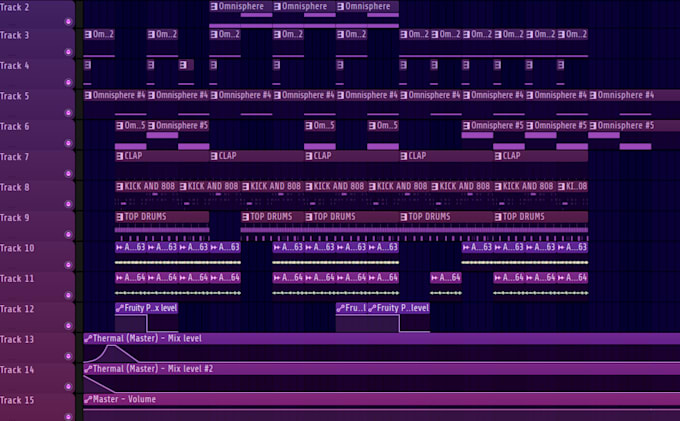Open automation icon menu of Master - Volume clip

(88, 399)
